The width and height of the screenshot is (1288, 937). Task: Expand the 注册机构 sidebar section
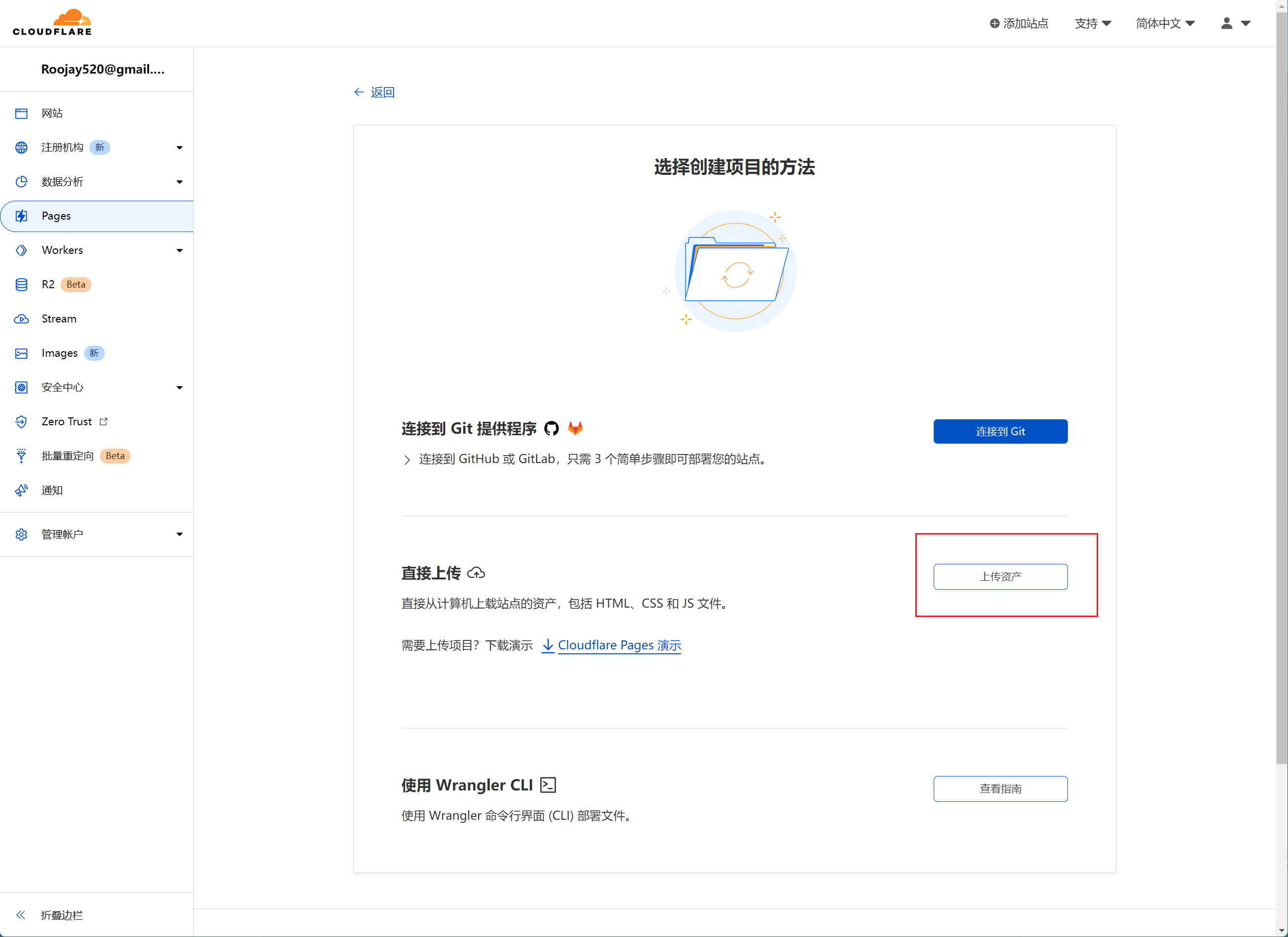coord(179,148)
